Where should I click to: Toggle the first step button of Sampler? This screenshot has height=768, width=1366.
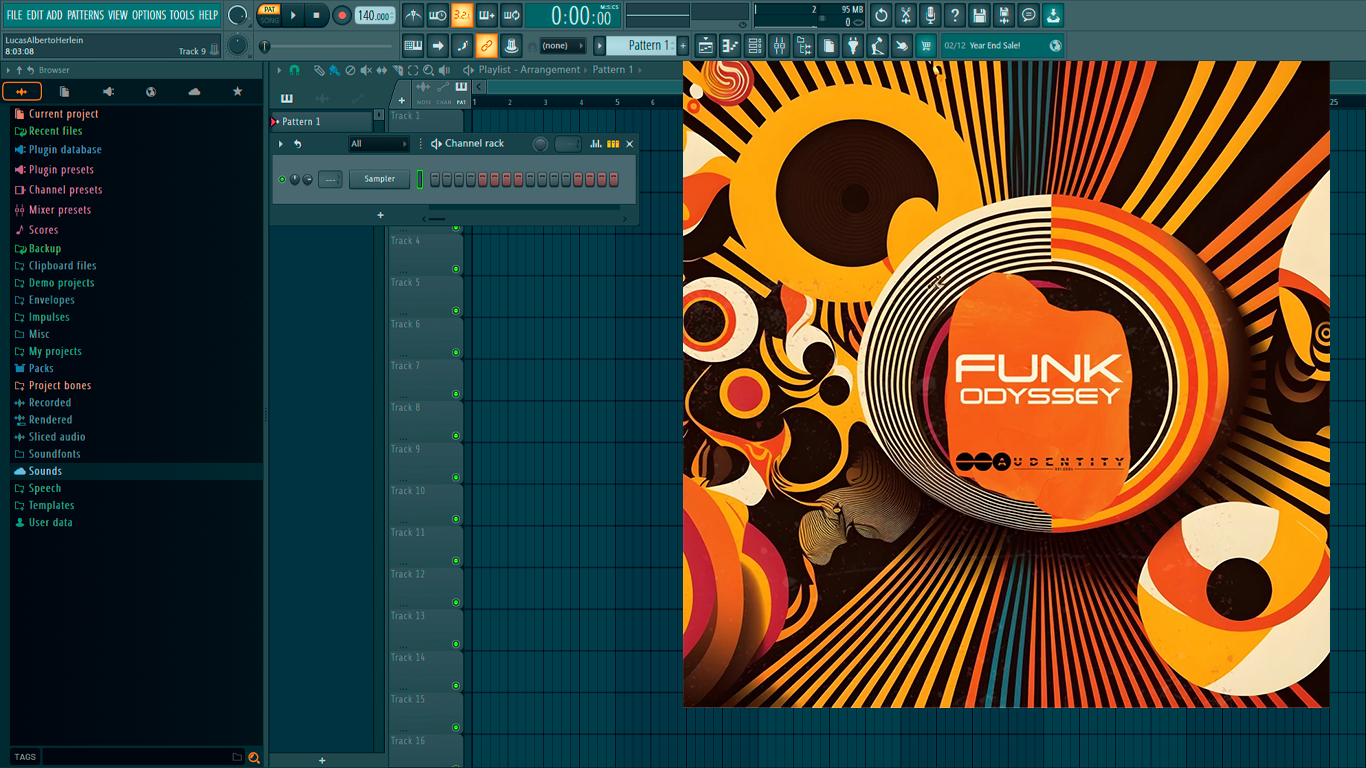[x=434, y=179]
